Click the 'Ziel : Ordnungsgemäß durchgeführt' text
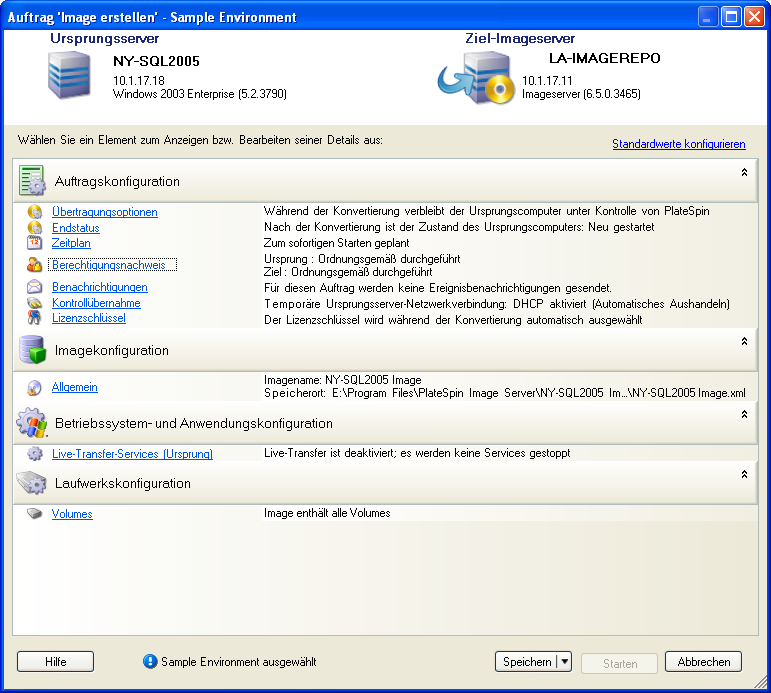 [x=348, y=272]
